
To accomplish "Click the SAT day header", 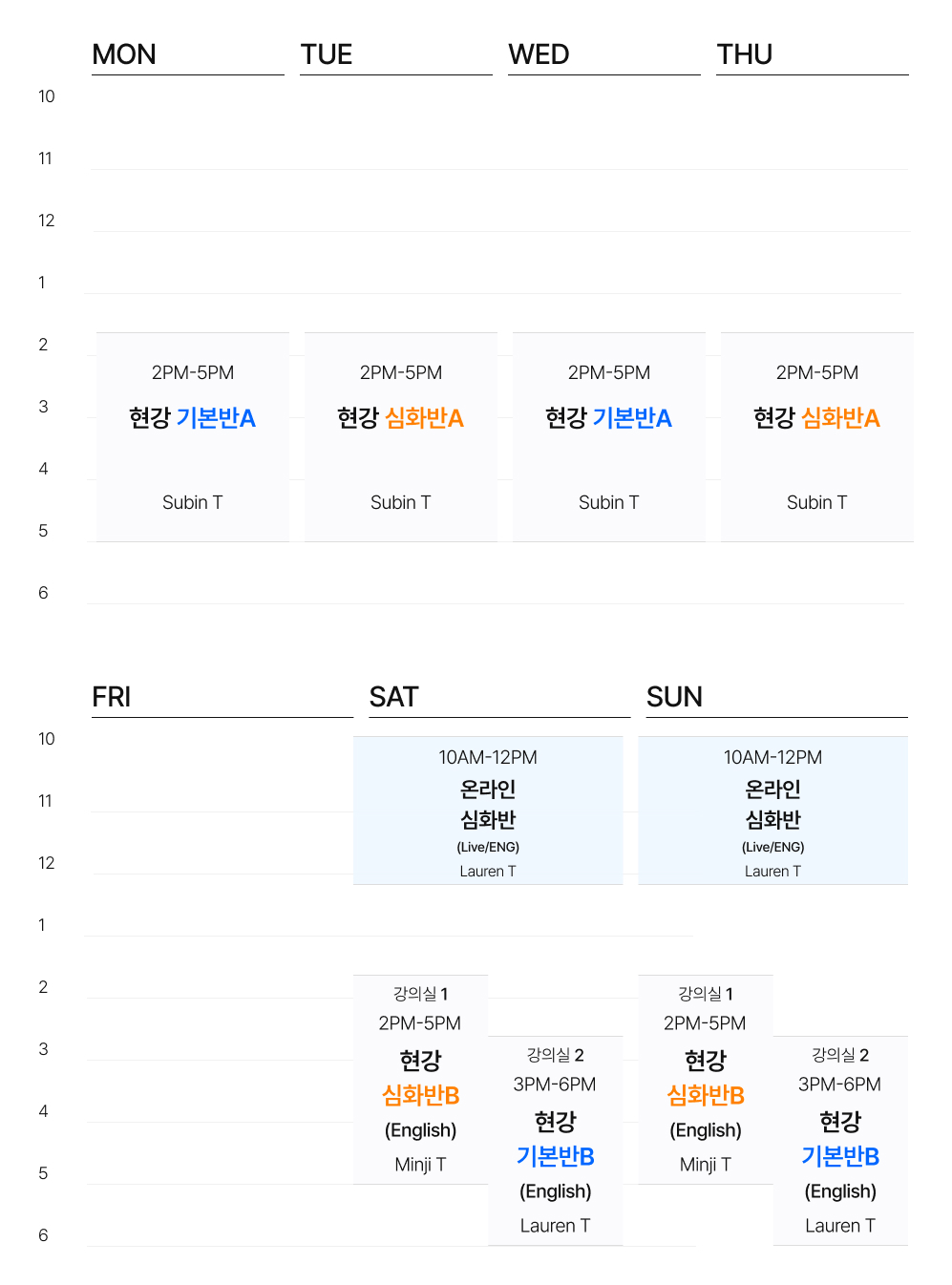I will [x=393, y=697].
